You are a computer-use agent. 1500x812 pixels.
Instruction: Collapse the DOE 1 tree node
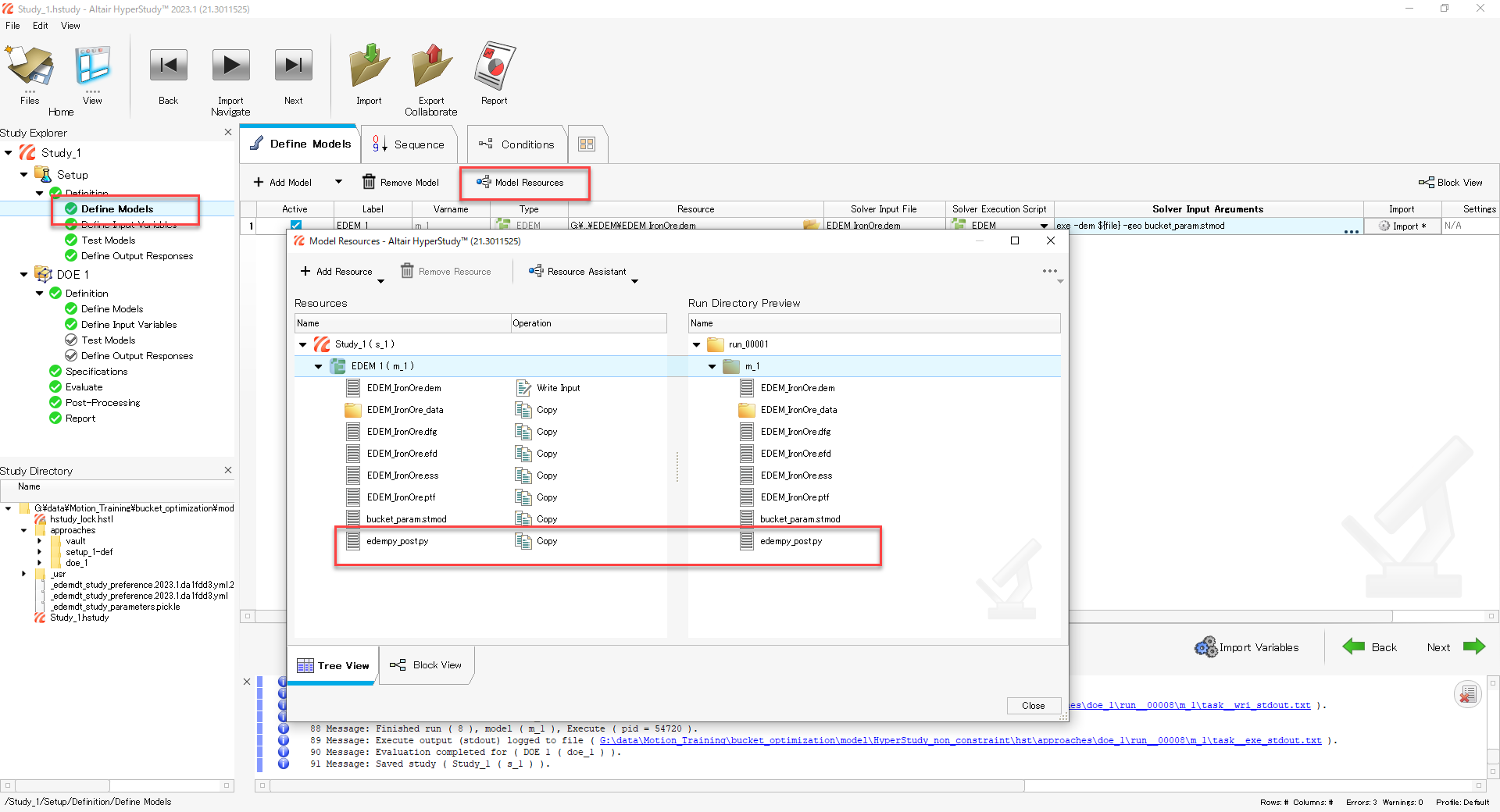point(24,275)
